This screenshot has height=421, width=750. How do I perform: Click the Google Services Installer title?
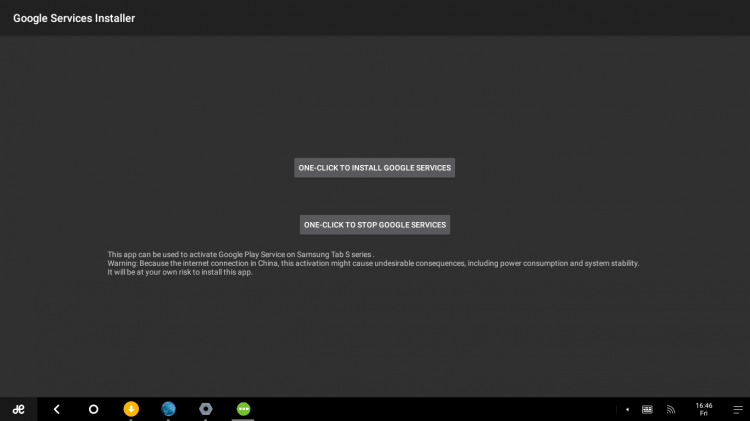[74, 18]
